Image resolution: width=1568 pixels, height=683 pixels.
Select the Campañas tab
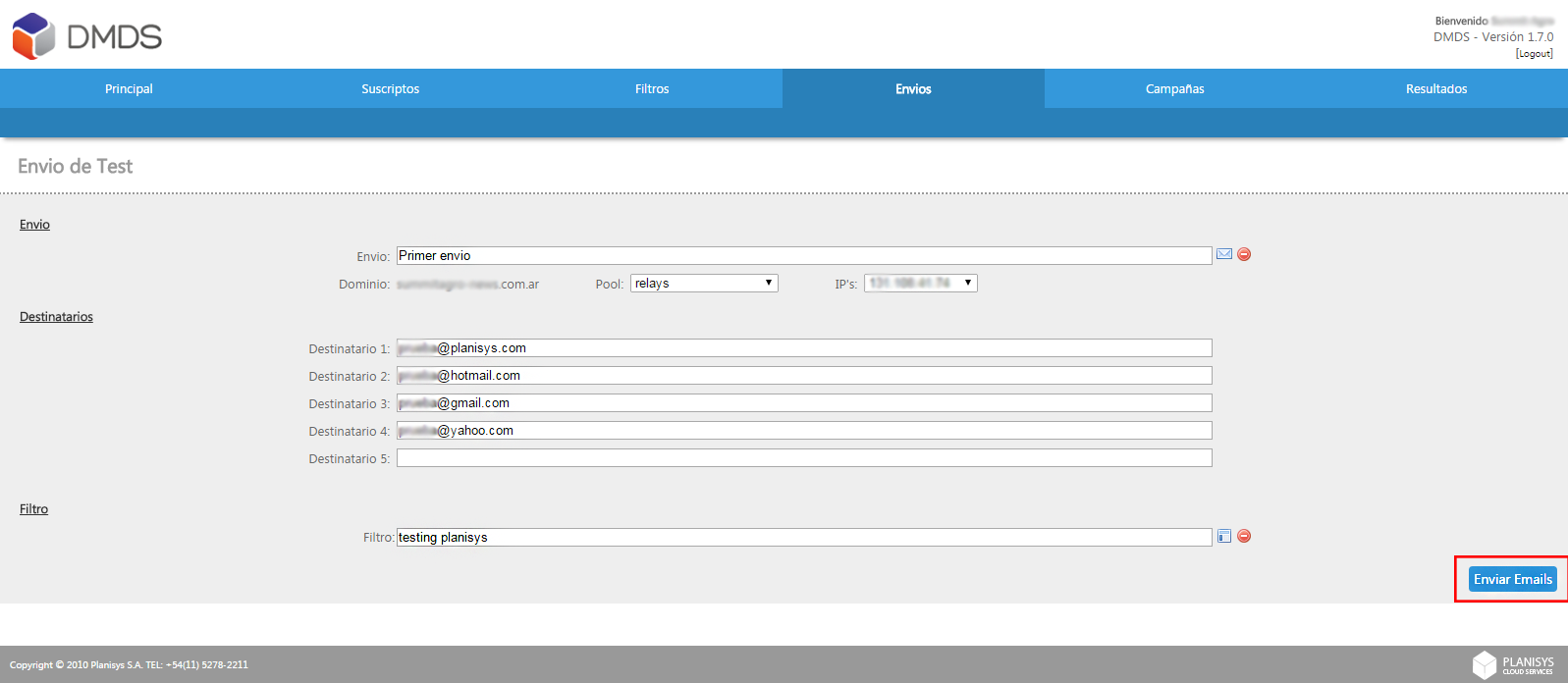point(1175,88)
